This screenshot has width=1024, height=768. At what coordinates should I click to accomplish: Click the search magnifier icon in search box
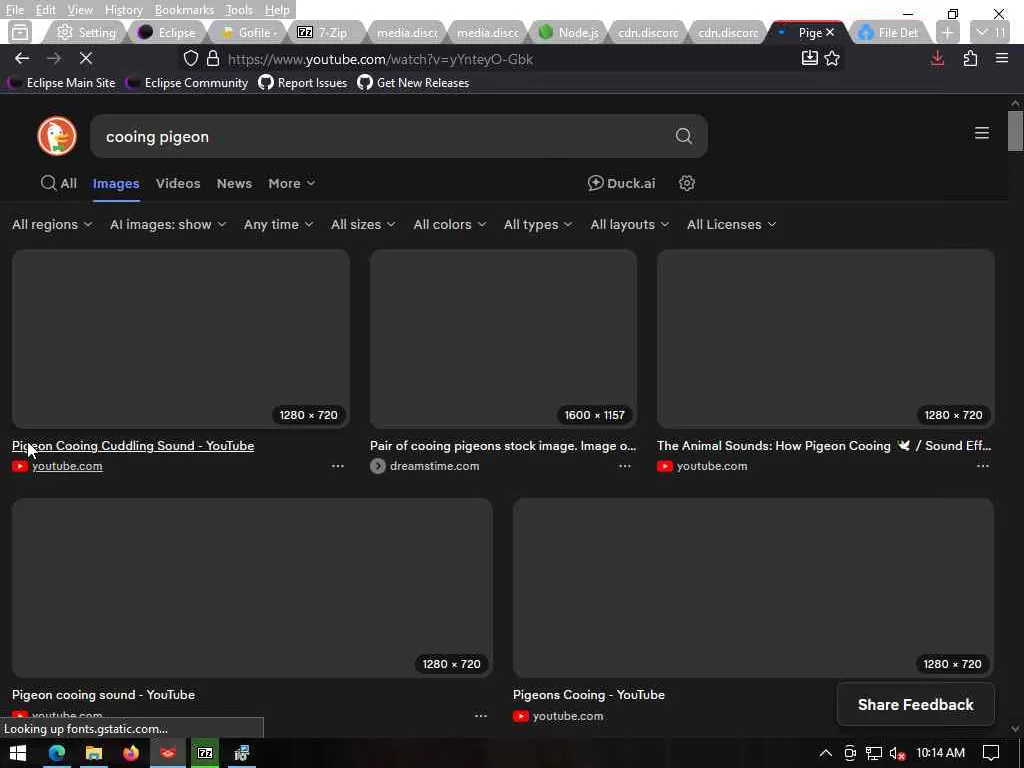pyautogui.click(x=683, y=136)
